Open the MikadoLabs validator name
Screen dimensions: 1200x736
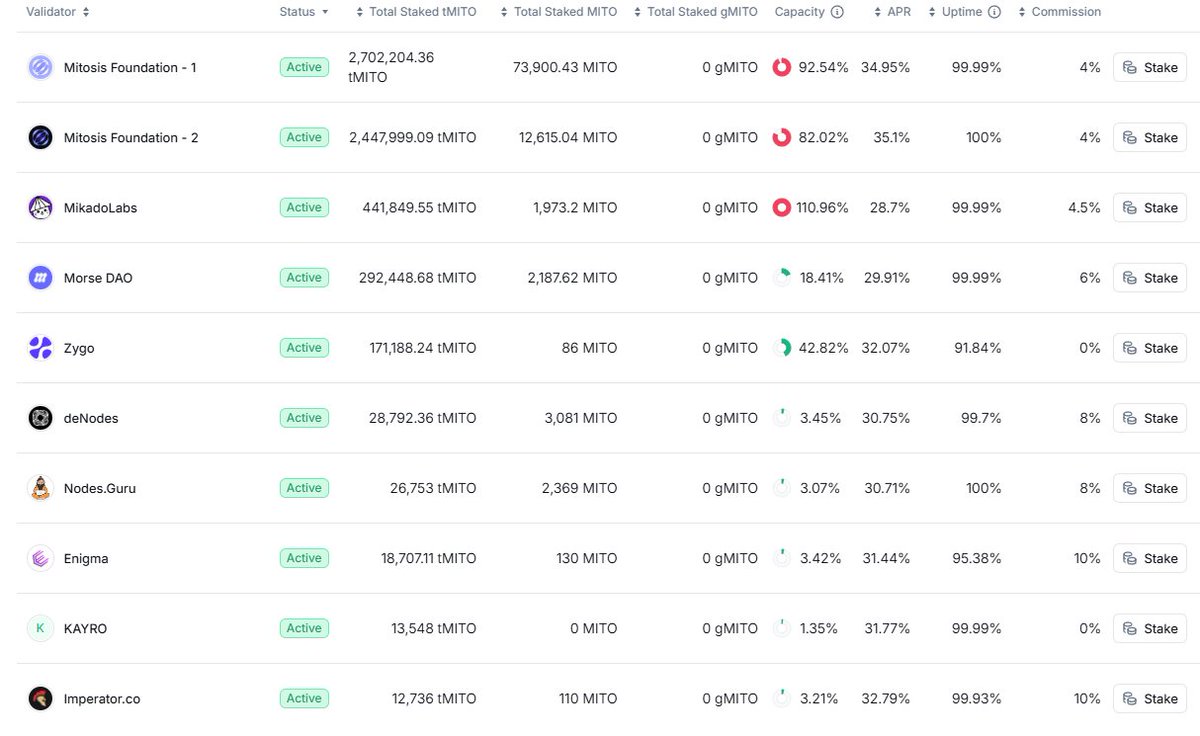pyautogui.click(x=100, y=207)
